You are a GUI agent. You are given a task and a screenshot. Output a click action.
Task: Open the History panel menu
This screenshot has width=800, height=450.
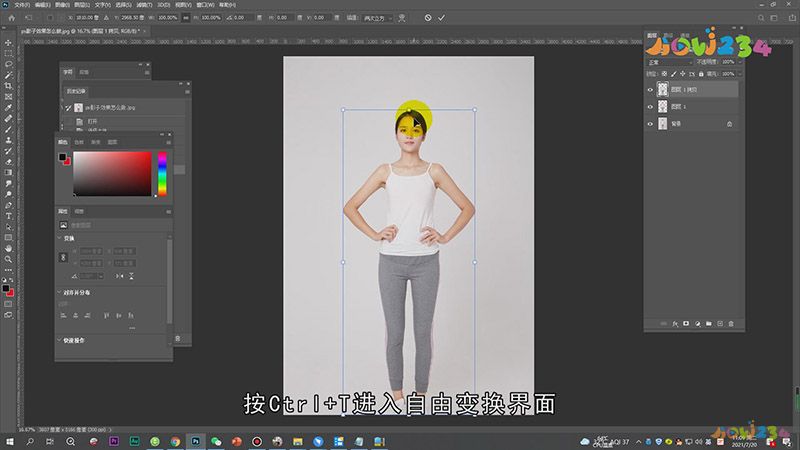(x=187, y=92)
